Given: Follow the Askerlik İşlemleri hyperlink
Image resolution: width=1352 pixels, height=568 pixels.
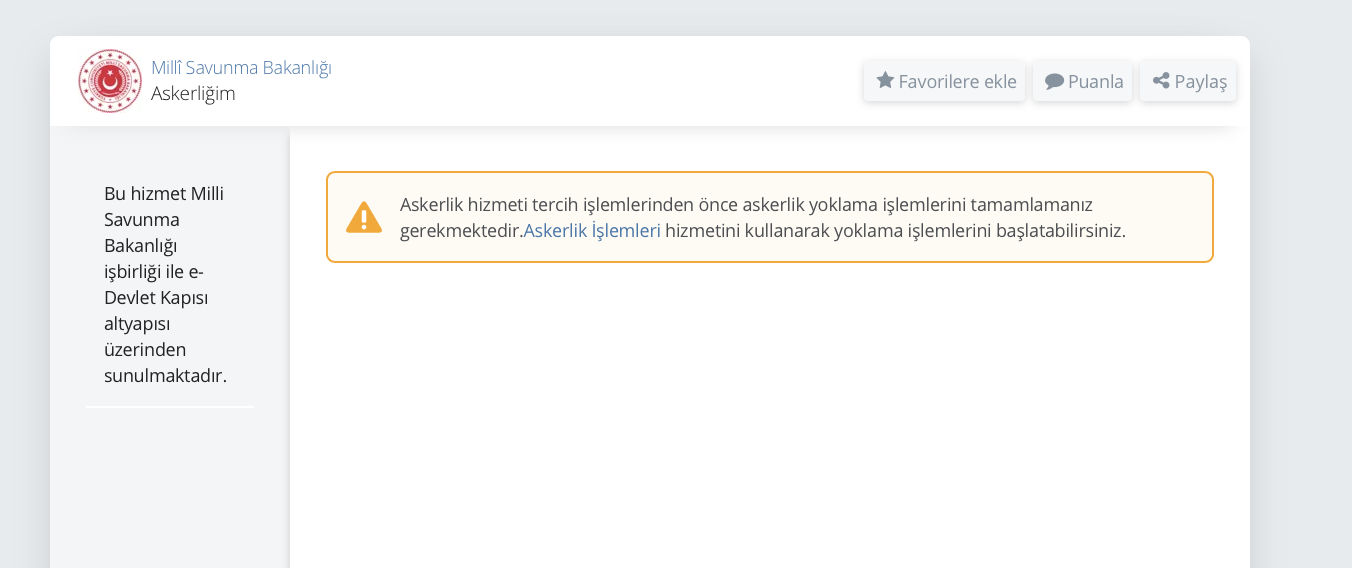Looking at the screenshot, I should coord(592,230).
